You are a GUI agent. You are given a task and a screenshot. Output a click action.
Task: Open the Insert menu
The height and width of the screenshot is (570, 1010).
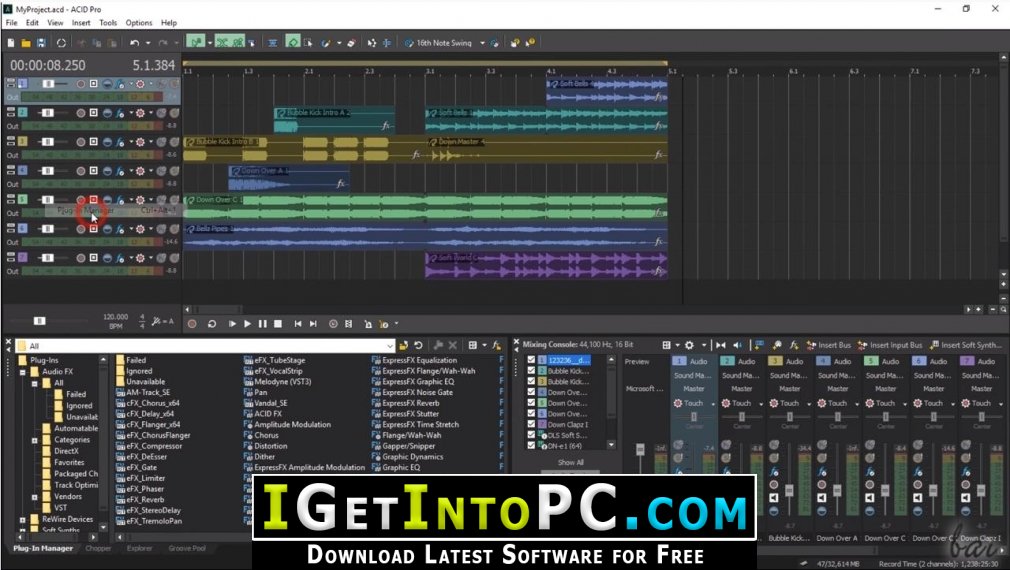(81, 23)
